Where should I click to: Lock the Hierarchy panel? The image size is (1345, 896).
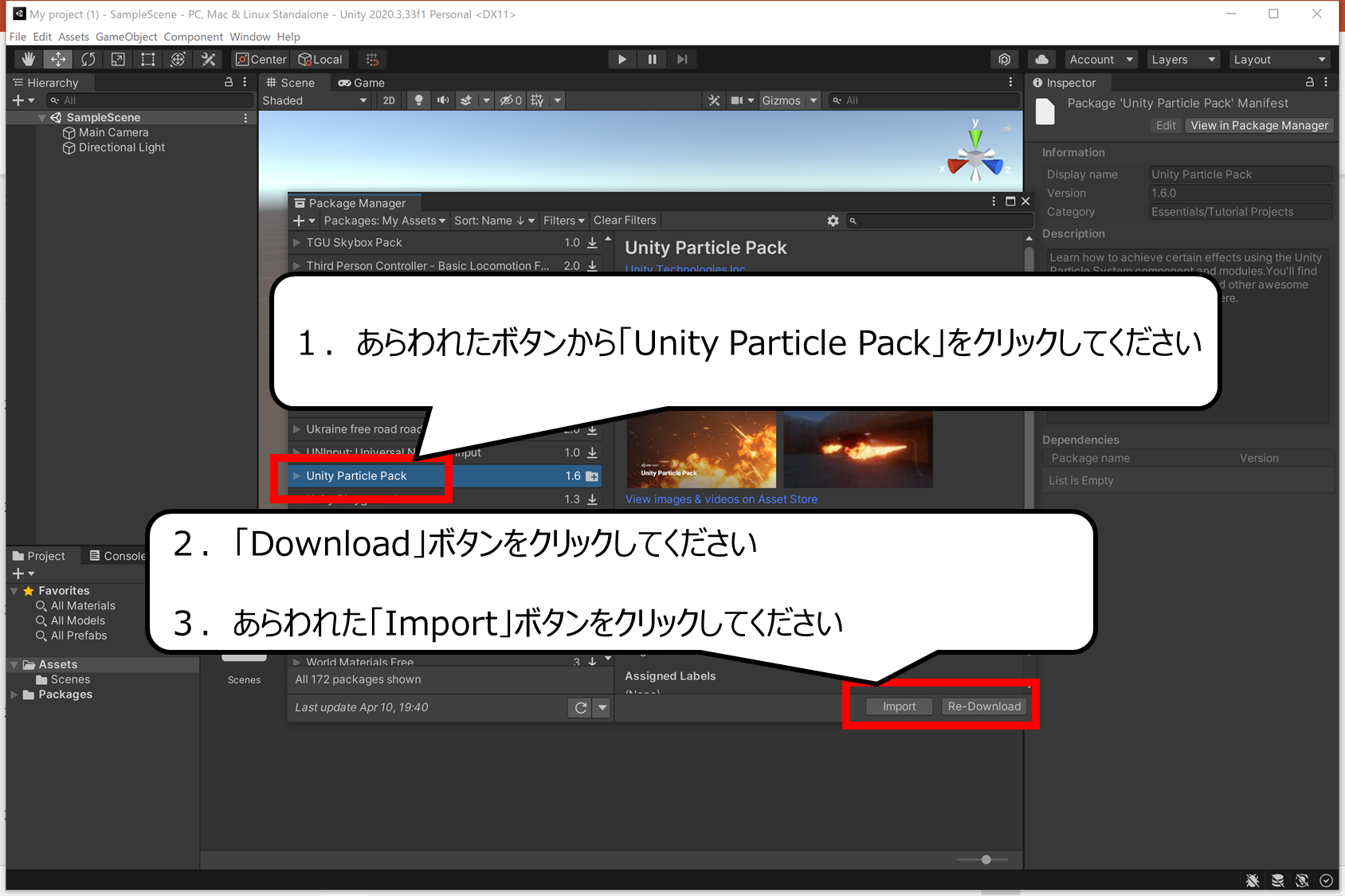pos(229,82)
